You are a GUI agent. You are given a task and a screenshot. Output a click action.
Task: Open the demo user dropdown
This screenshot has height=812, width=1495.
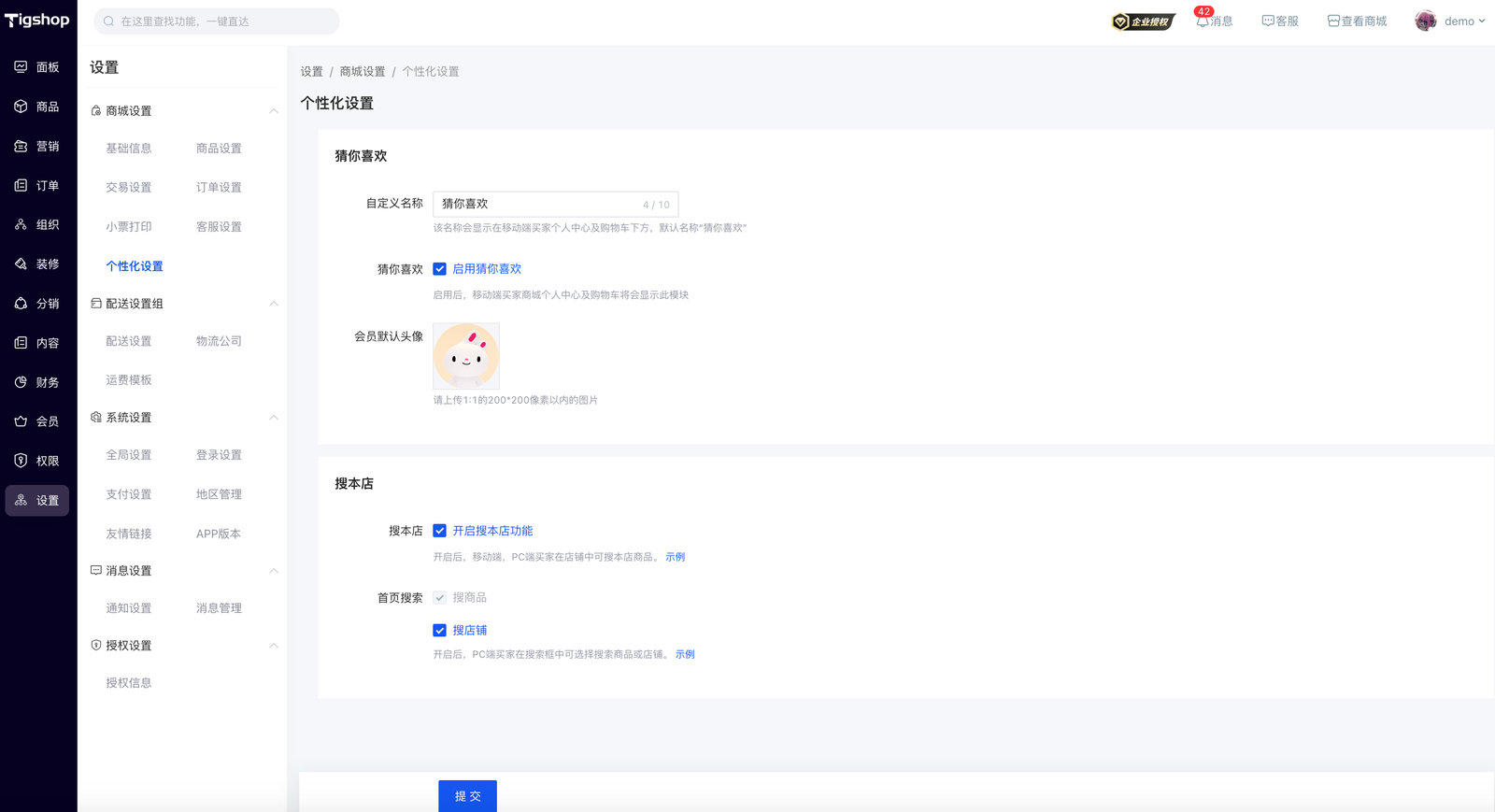pyautogui.click(x=1451, y=21)
